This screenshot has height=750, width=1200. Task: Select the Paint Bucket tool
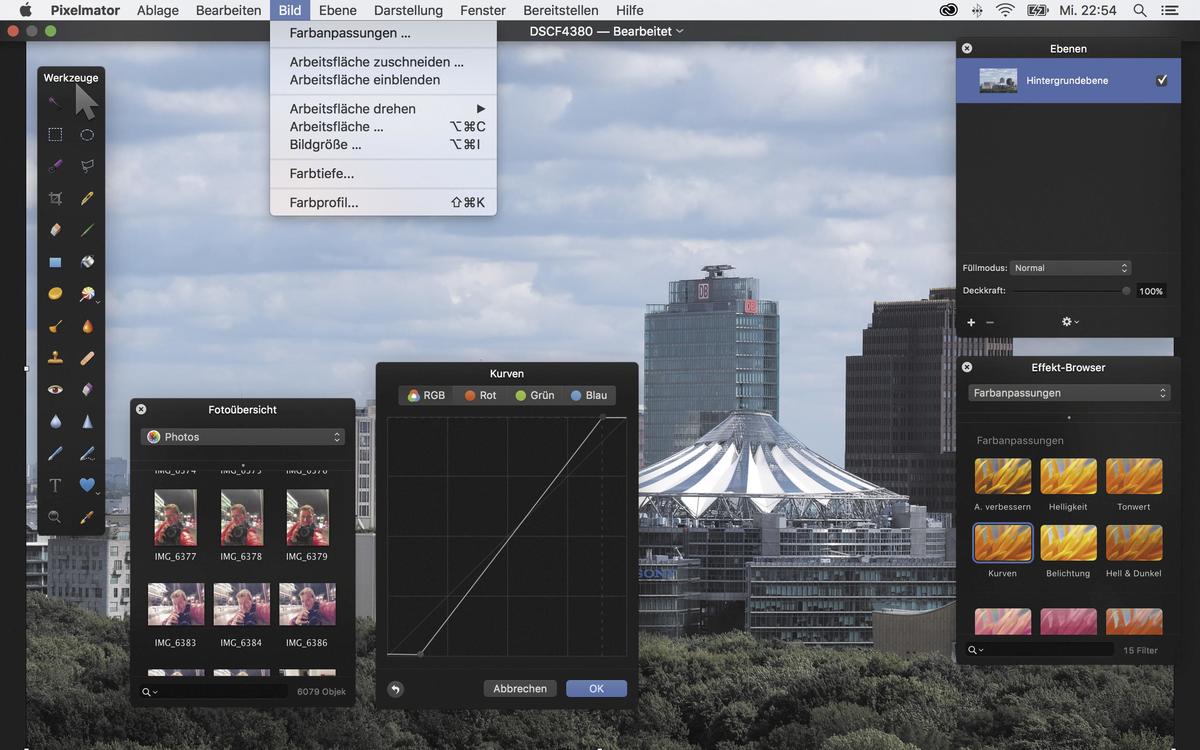coord(87,262)
